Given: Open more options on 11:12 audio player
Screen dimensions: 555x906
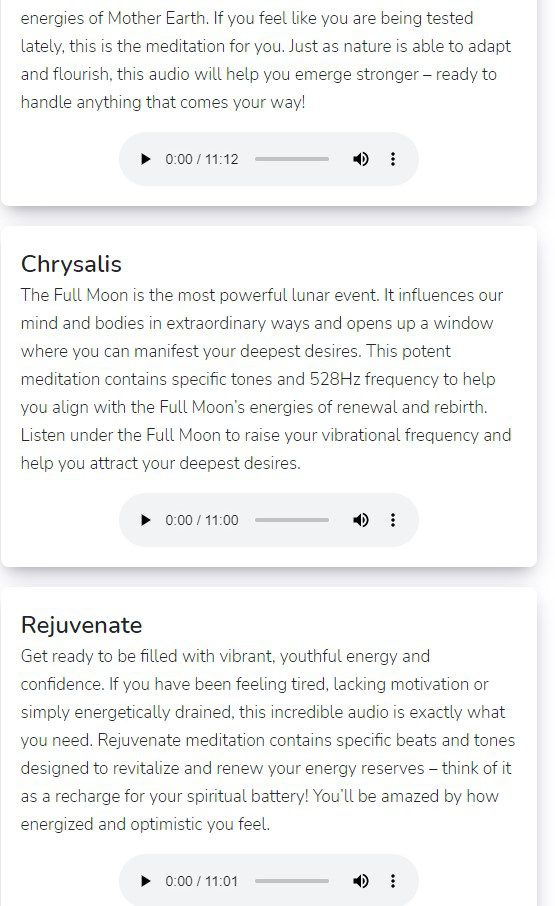Looking at the screenshot, I should (x=393, y=159).
